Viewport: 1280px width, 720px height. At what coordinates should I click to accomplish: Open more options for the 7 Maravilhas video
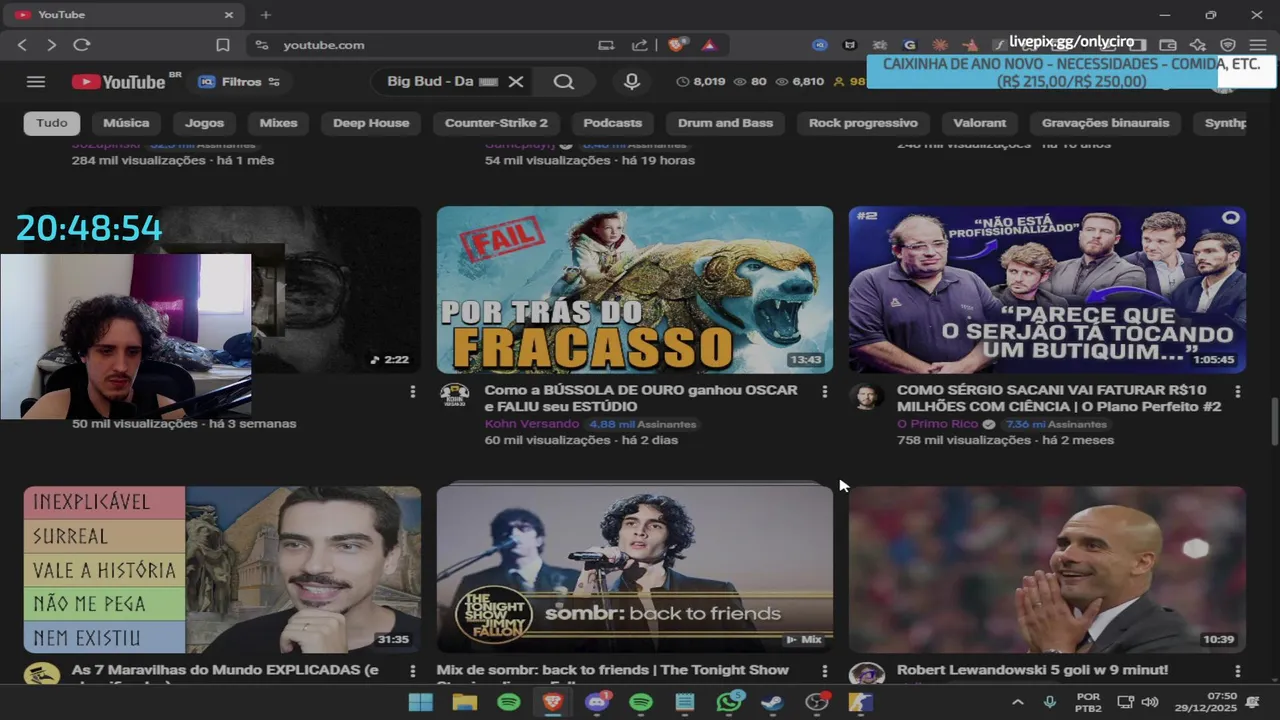click(x=412, y=671)
